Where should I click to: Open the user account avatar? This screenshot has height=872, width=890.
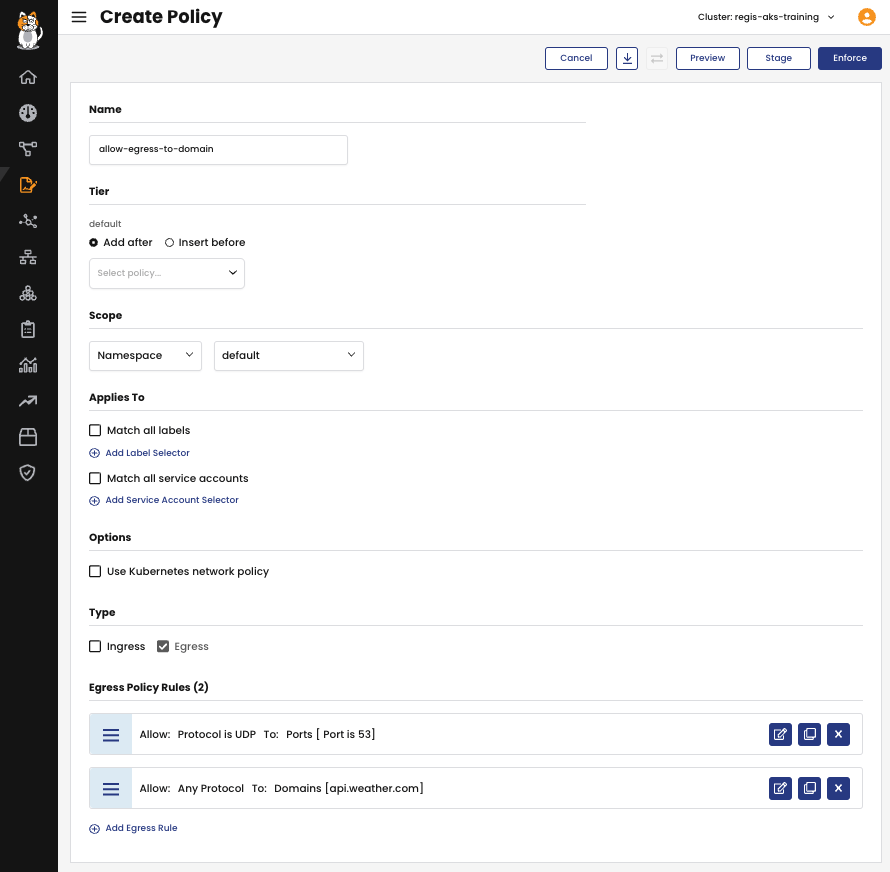click(867, 17)
